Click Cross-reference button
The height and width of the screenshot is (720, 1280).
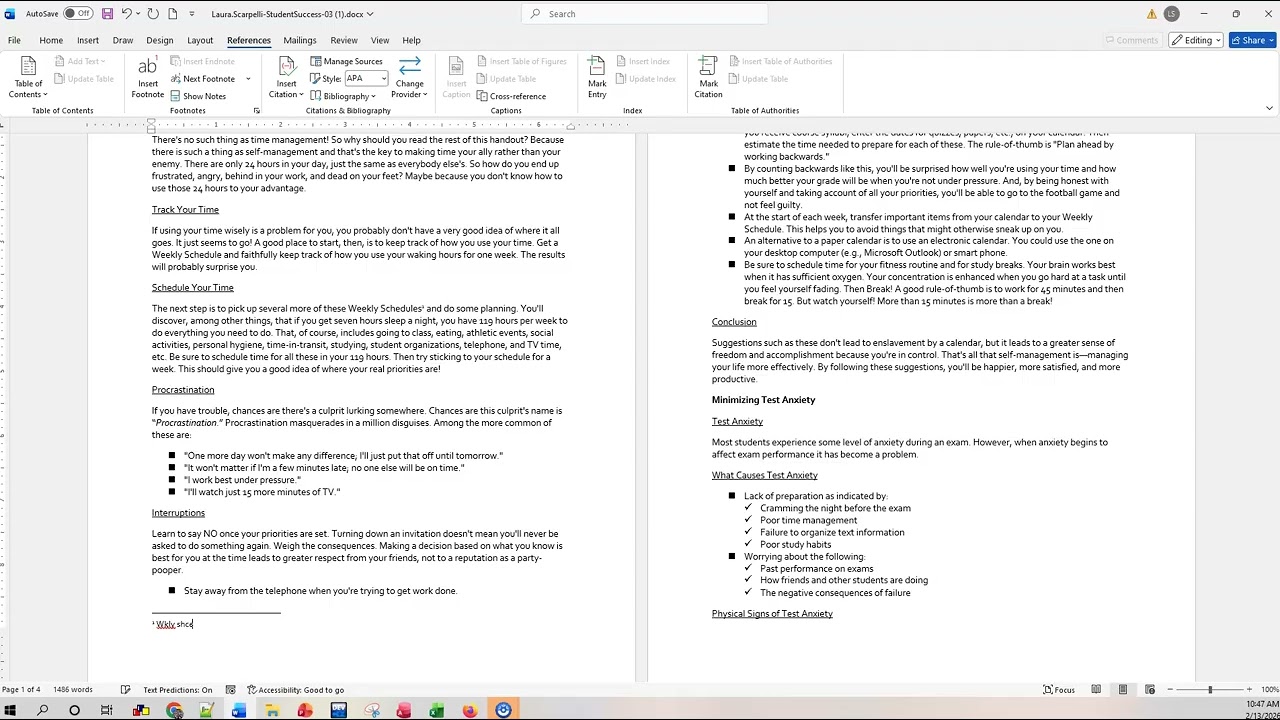pos(511,96)
